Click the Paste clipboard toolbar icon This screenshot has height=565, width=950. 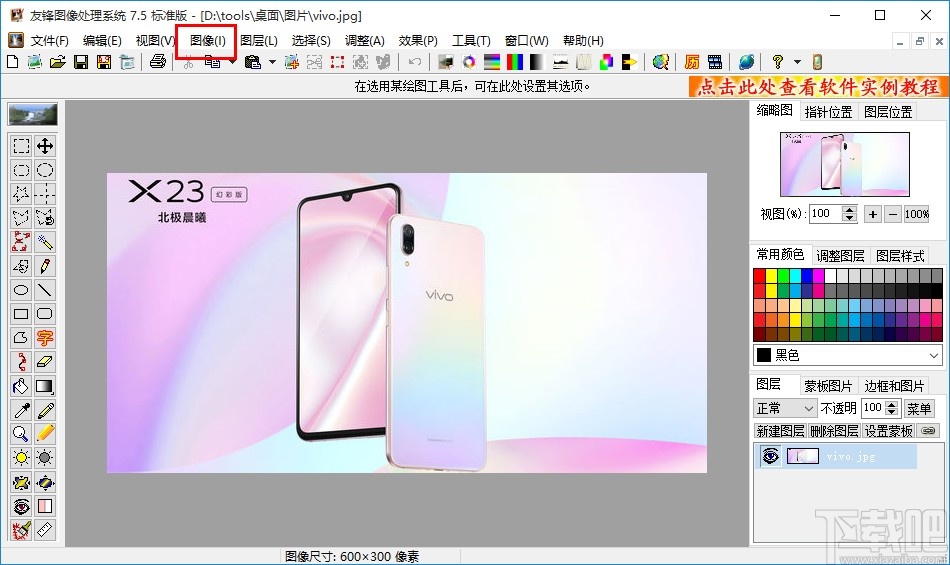pos(253,62)
